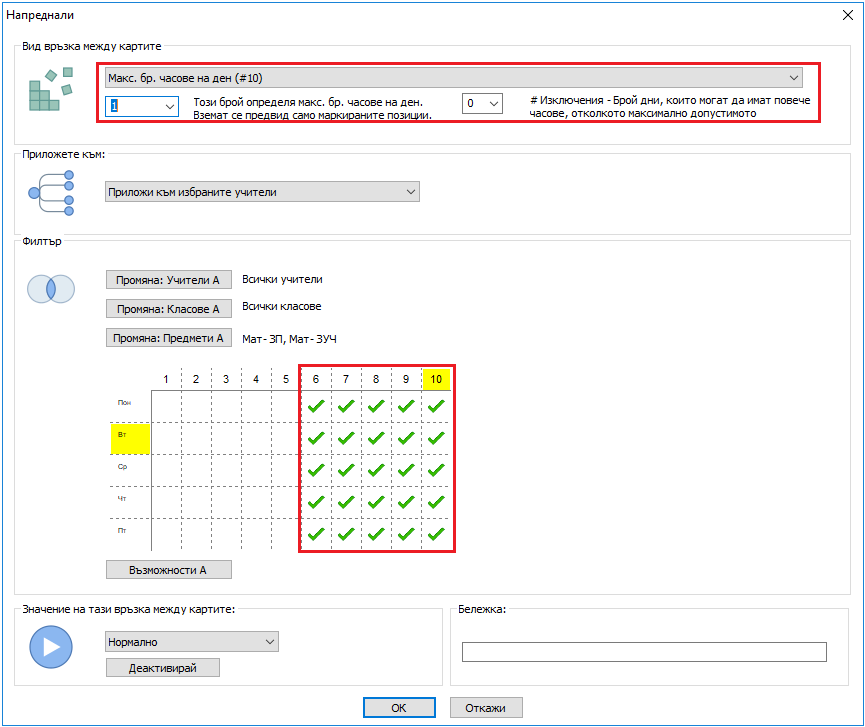Click the Промяна: Учители А button
Image resolution: width=865 pixels, height=727 pixels.
[168, 281]
